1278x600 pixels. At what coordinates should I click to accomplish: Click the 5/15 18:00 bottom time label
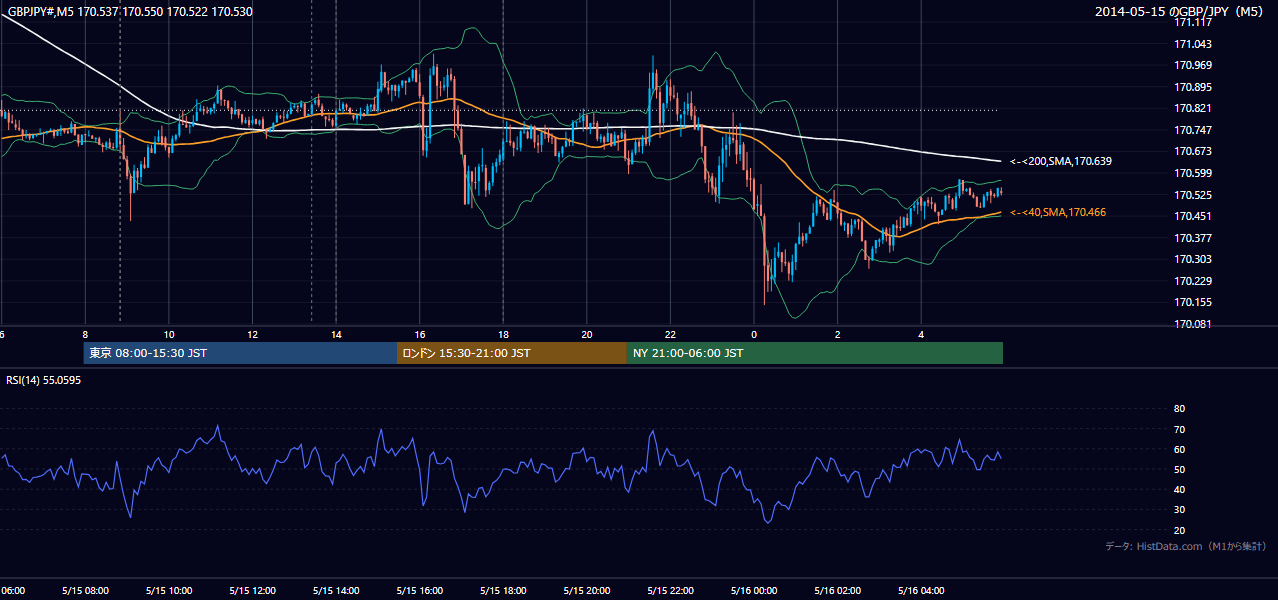[x=503, y=590]
